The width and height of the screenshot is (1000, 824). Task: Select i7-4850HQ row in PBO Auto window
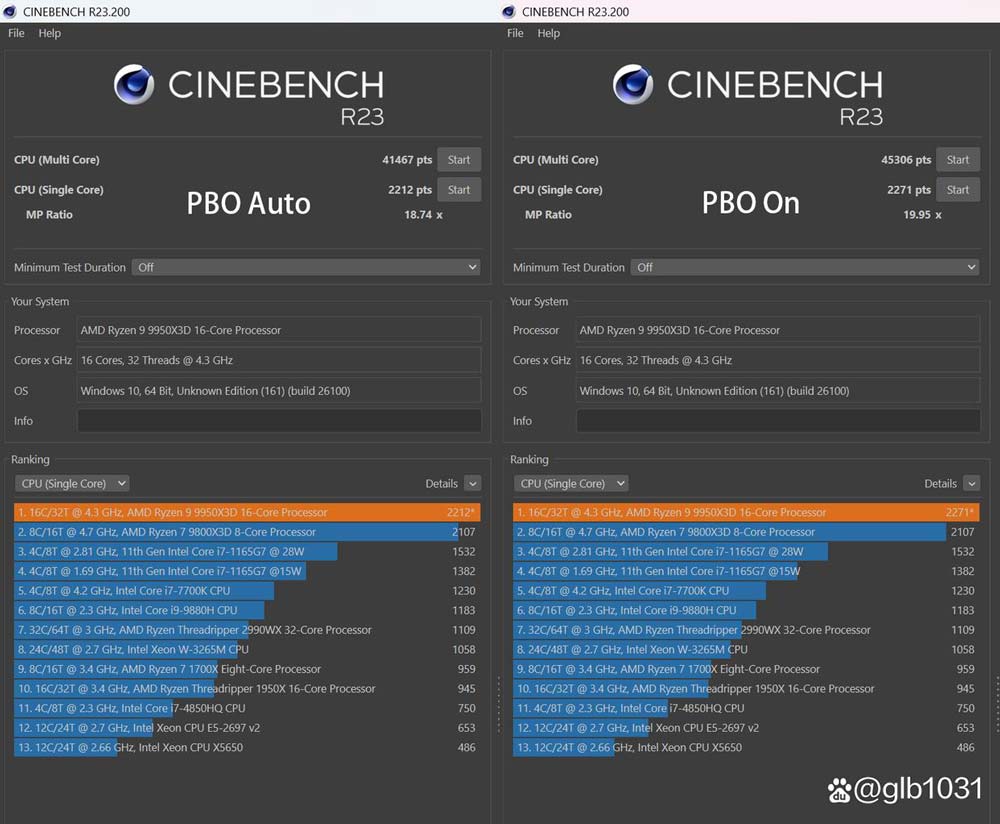[x=247, y=709]
